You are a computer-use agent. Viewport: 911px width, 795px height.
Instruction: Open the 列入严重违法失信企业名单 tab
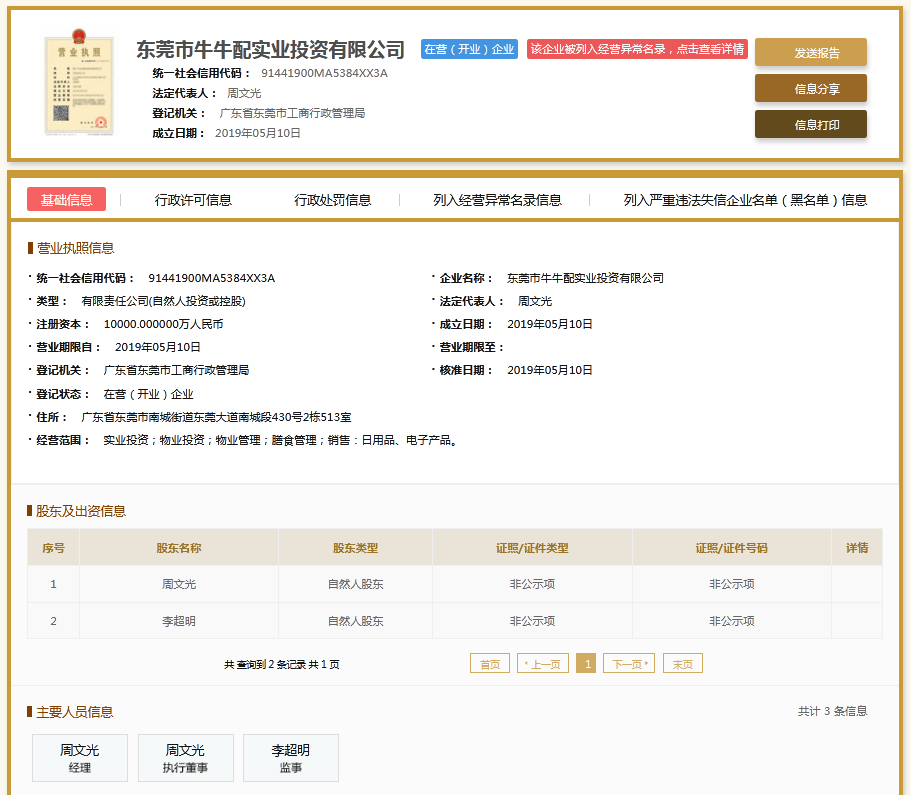pos(745,199)
